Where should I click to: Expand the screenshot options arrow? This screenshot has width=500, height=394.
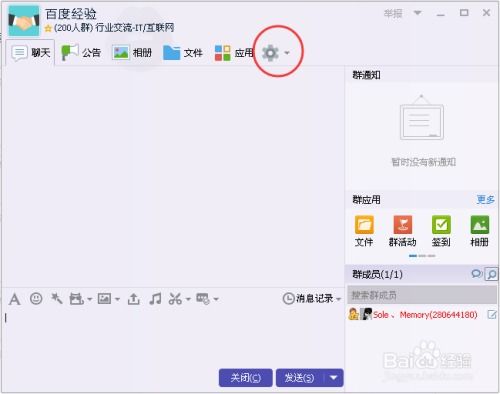[x=188, y=299]
